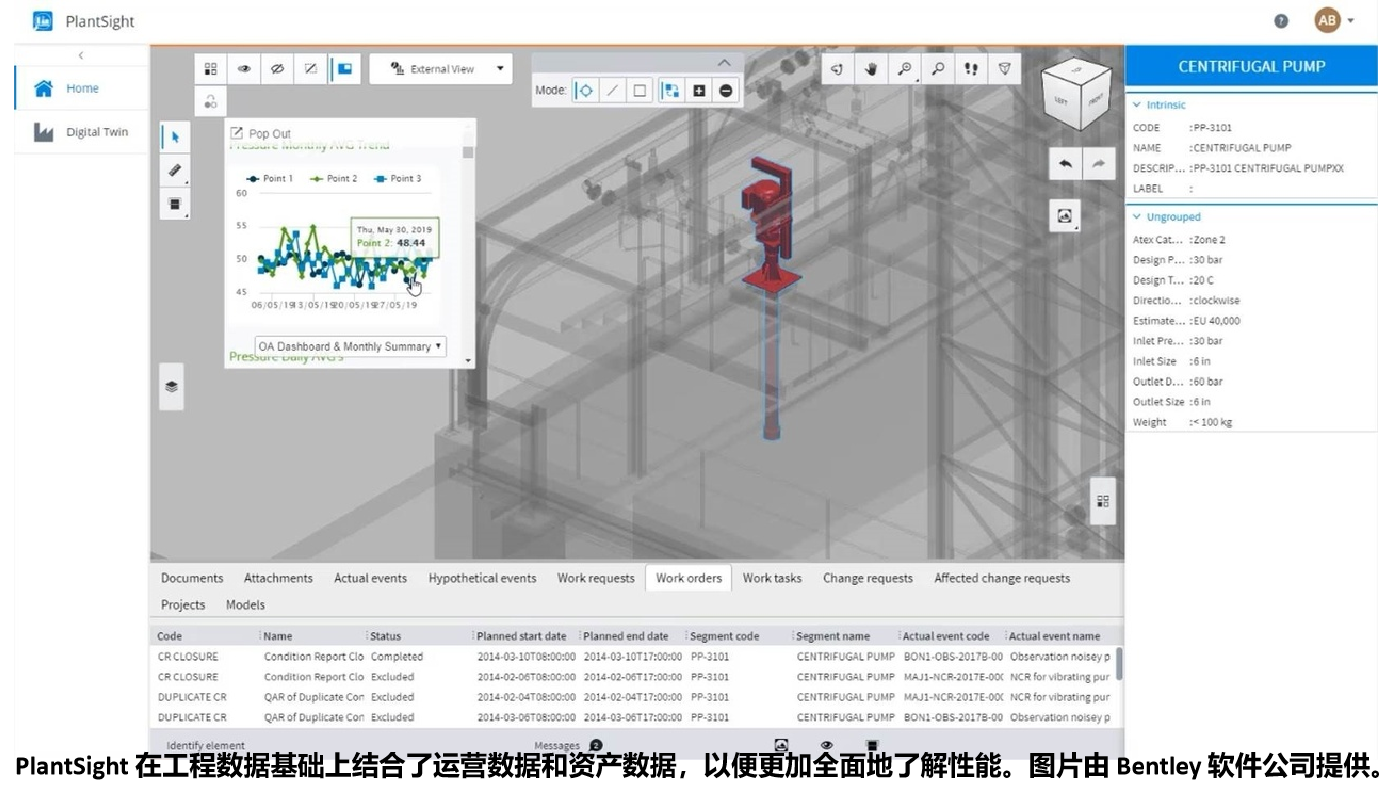
Task: Open OA Dashboard & Monthly Summary dropdown
Action: (351, 346)
